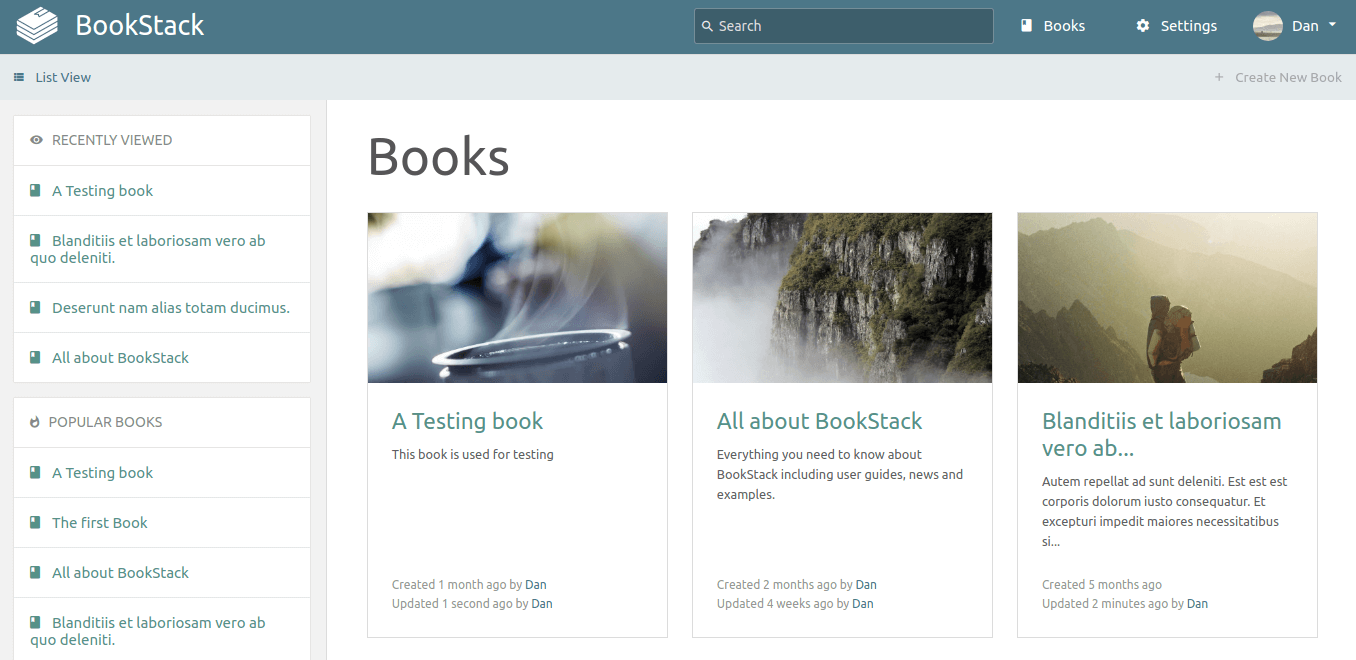The width and height of the screenshot is (1356, 660).
Task: Click book icon beside Deserunt nam alias
Action: [36, 307]
